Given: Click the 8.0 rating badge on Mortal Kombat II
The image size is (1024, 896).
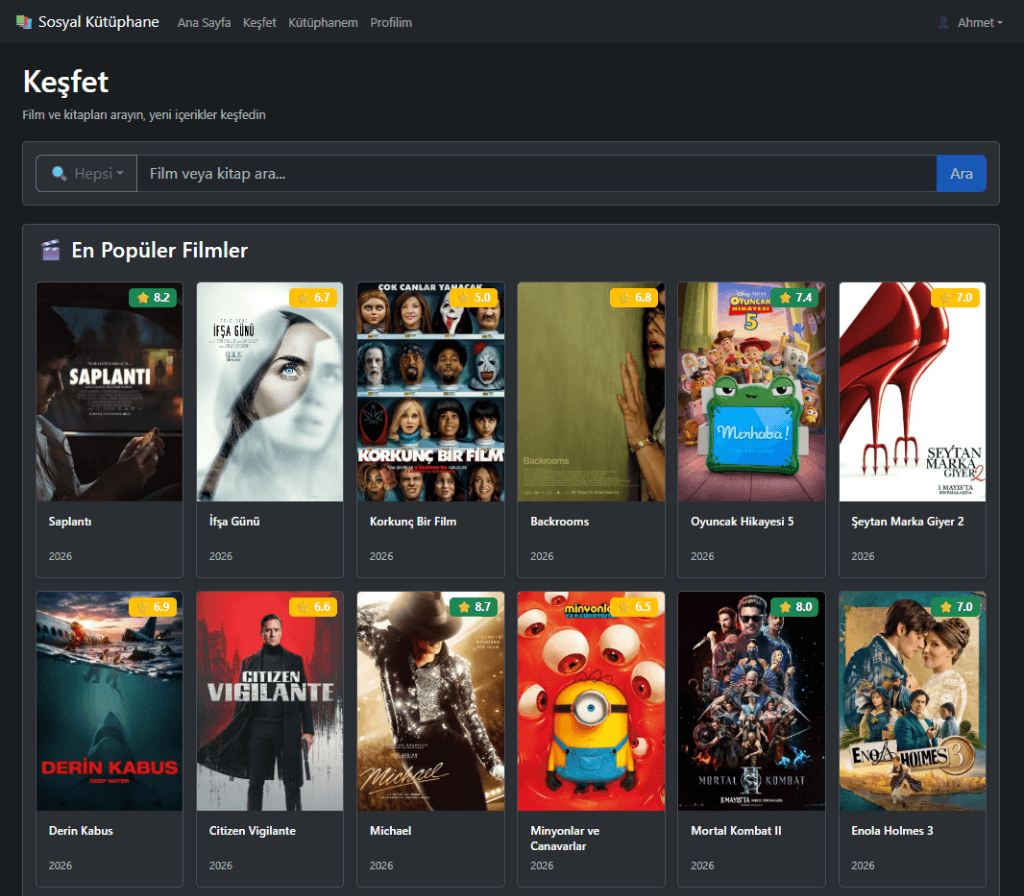Looking at the screenshot, I should tap(795, 607).
